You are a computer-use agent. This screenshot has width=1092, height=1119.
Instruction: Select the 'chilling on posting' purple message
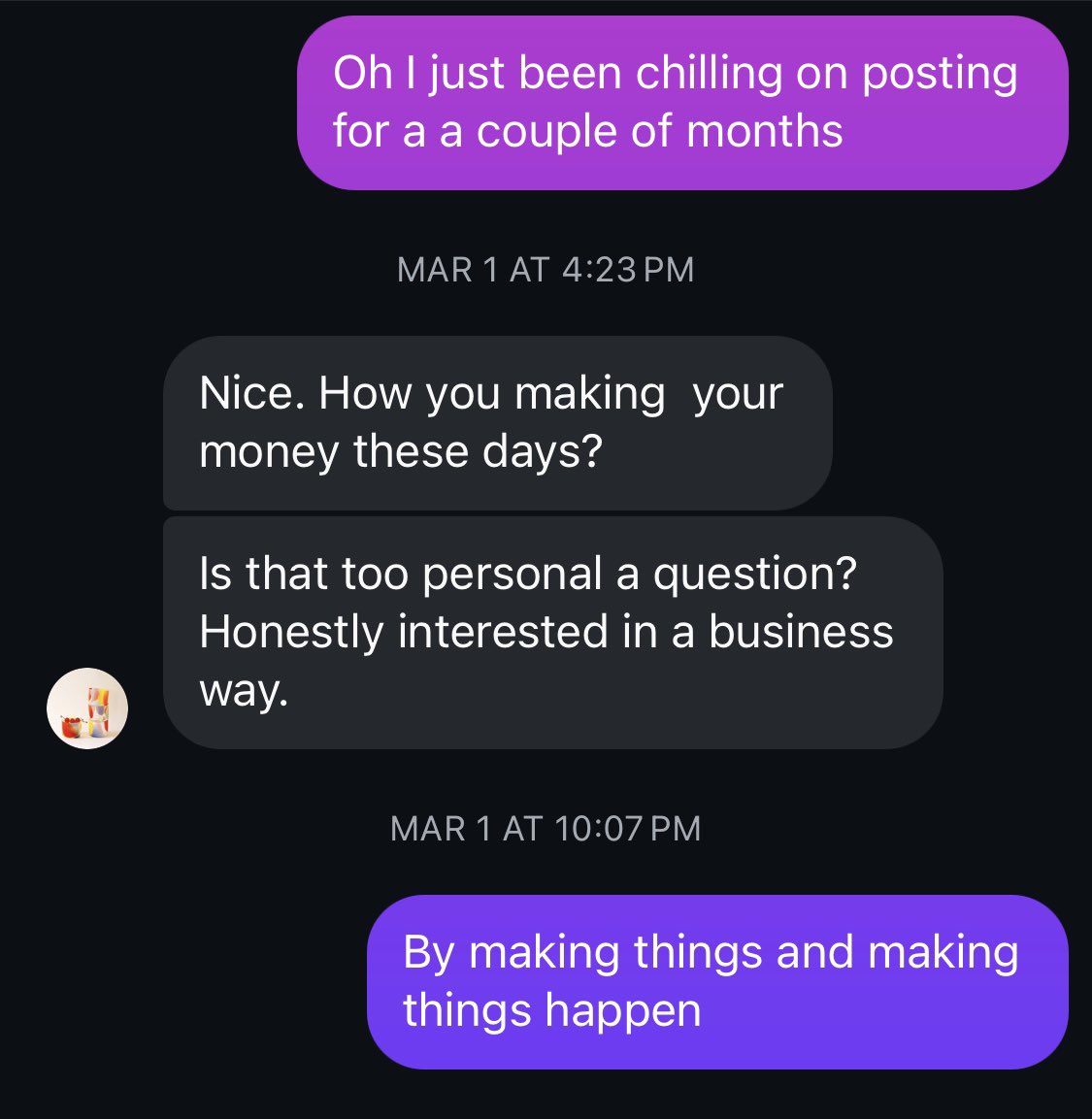click(682, 103)
